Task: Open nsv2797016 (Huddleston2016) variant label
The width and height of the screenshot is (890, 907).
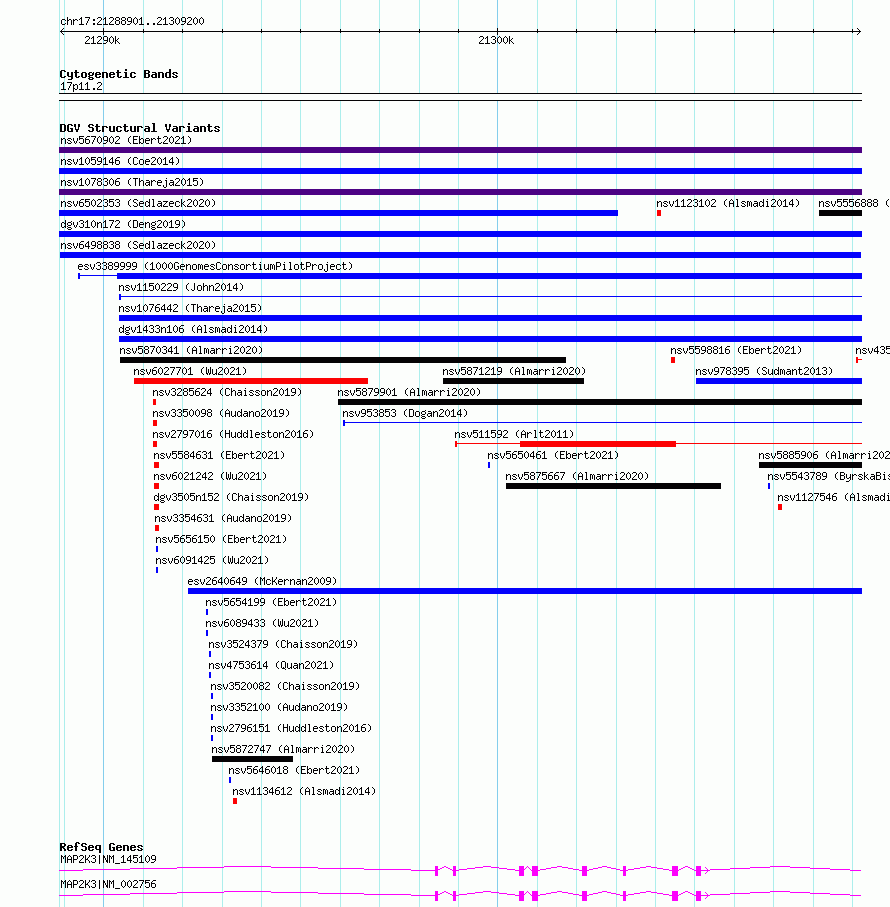Action: pos(233,434)
